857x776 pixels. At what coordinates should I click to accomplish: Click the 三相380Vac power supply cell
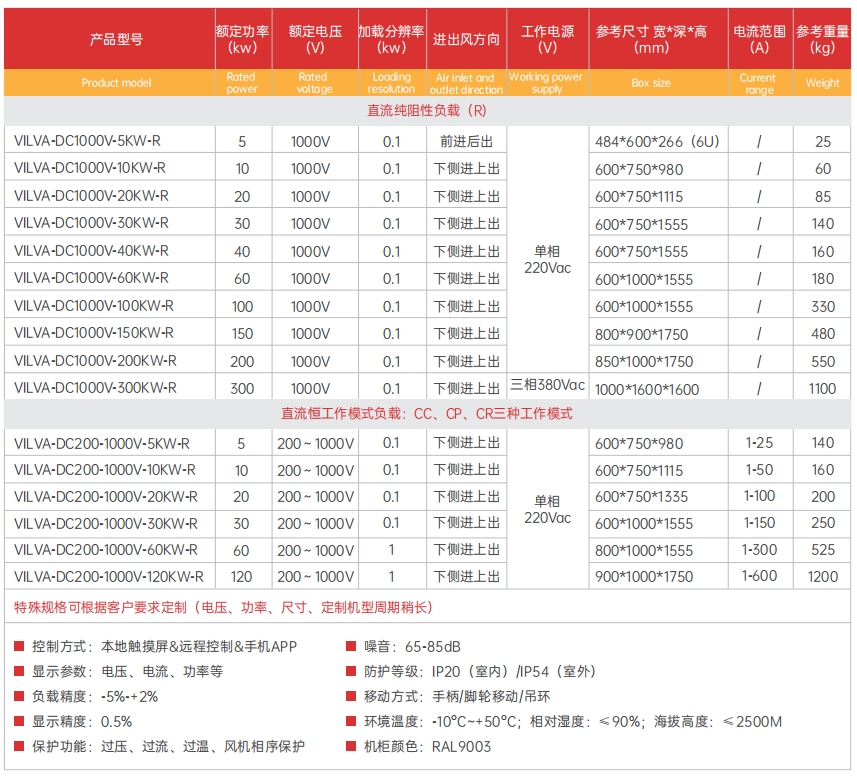[547, 385]
